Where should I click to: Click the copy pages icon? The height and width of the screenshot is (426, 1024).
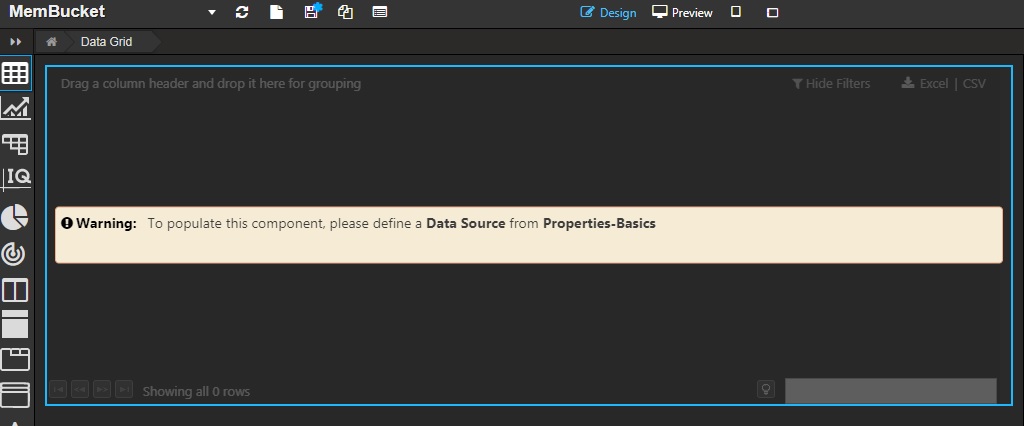coord(345,12)
